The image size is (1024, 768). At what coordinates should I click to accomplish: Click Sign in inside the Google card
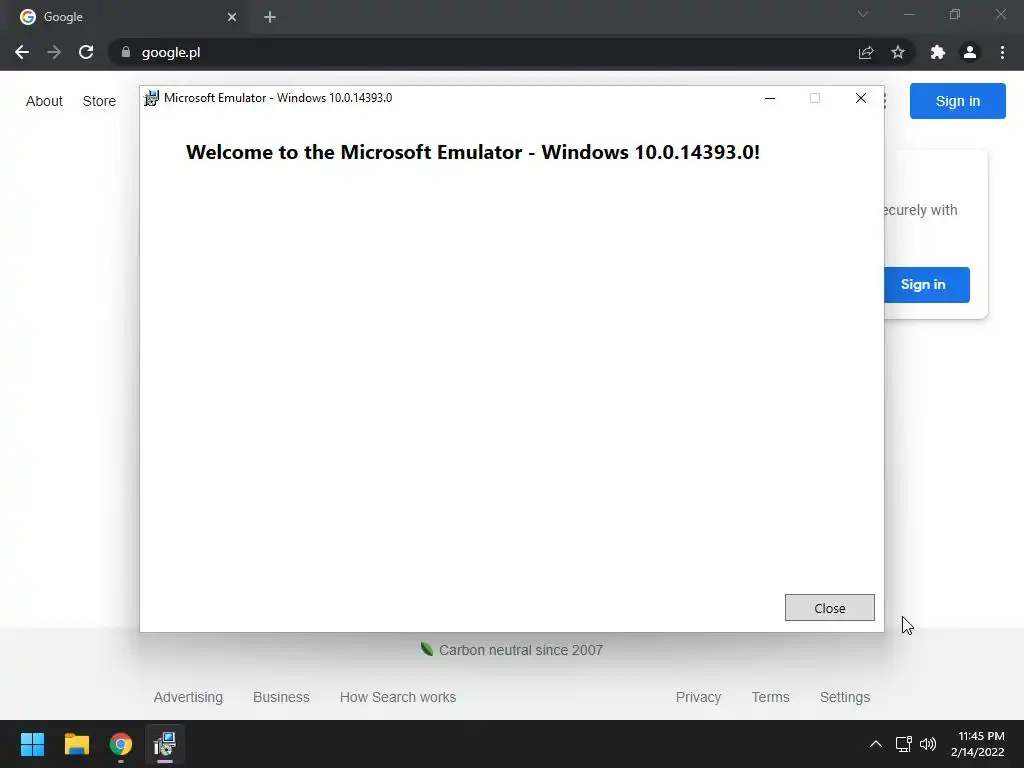[927, 285]
